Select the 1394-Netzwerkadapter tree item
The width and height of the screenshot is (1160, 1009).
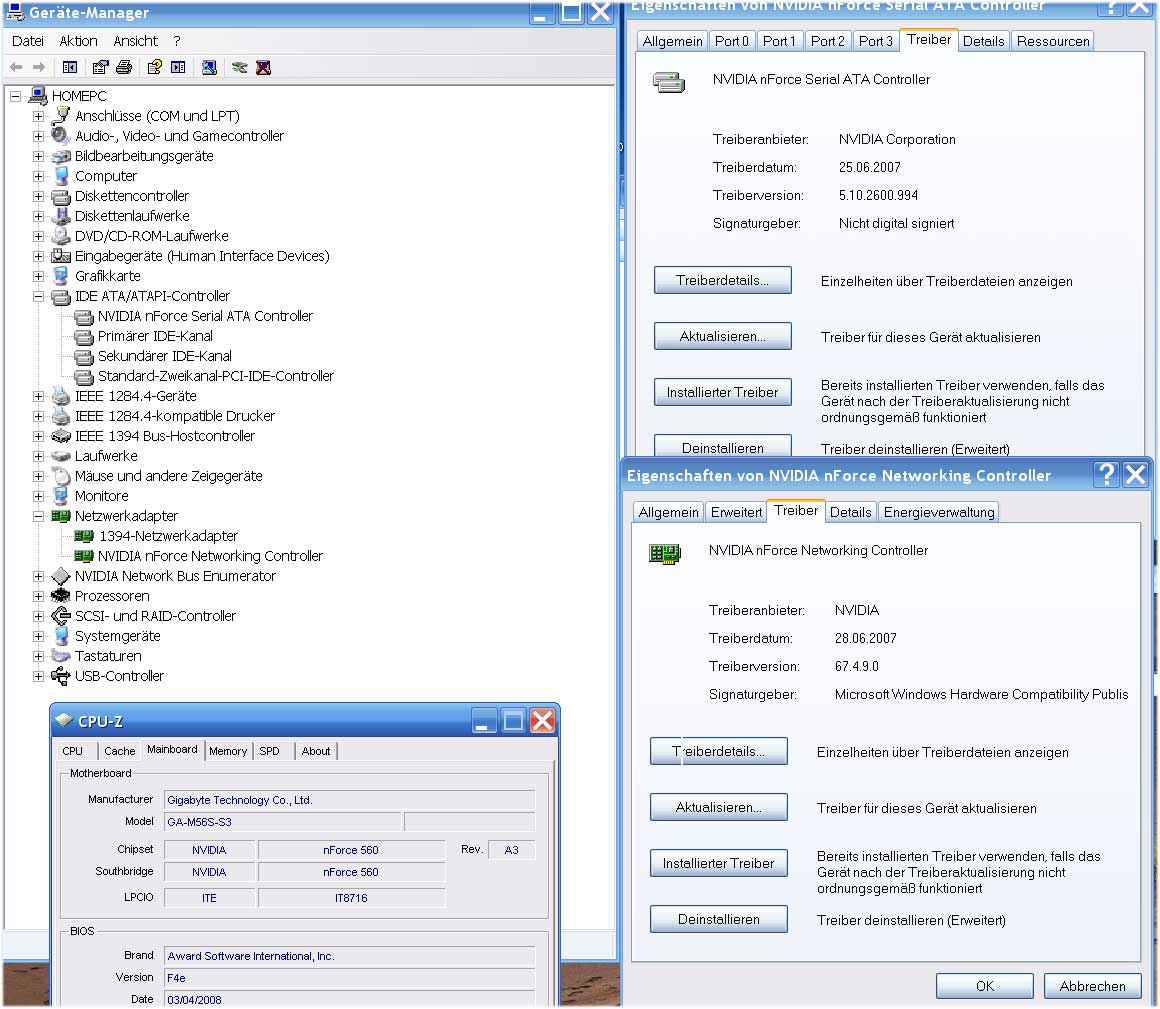coord(169,536)
